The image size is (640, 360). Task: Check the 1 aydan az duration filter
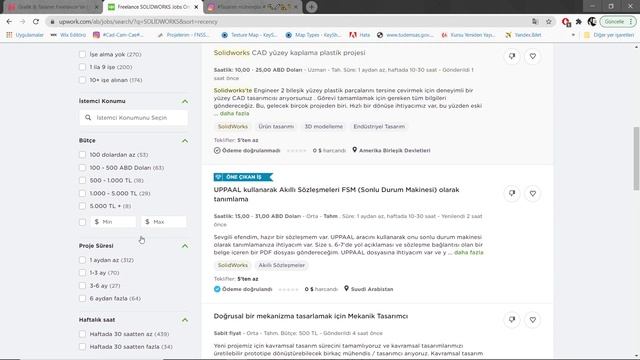[x=82, y=260]
